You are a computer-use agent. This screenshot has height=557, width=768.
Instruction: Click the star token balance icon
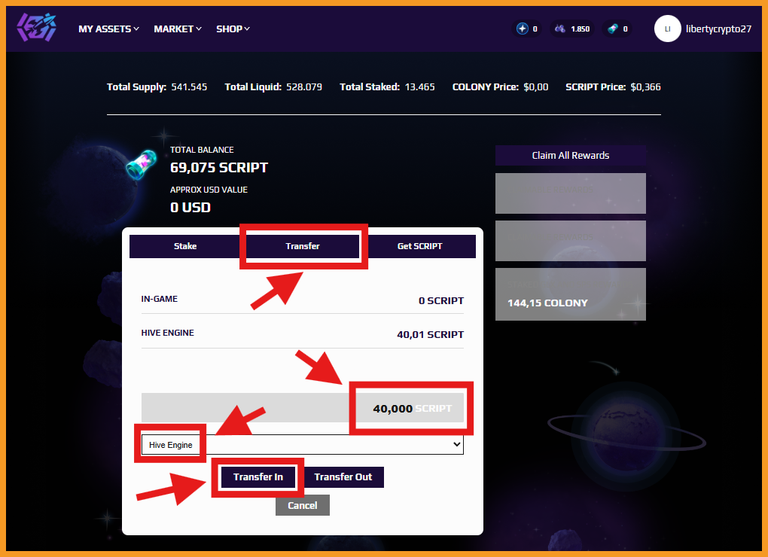coord(522,29)
